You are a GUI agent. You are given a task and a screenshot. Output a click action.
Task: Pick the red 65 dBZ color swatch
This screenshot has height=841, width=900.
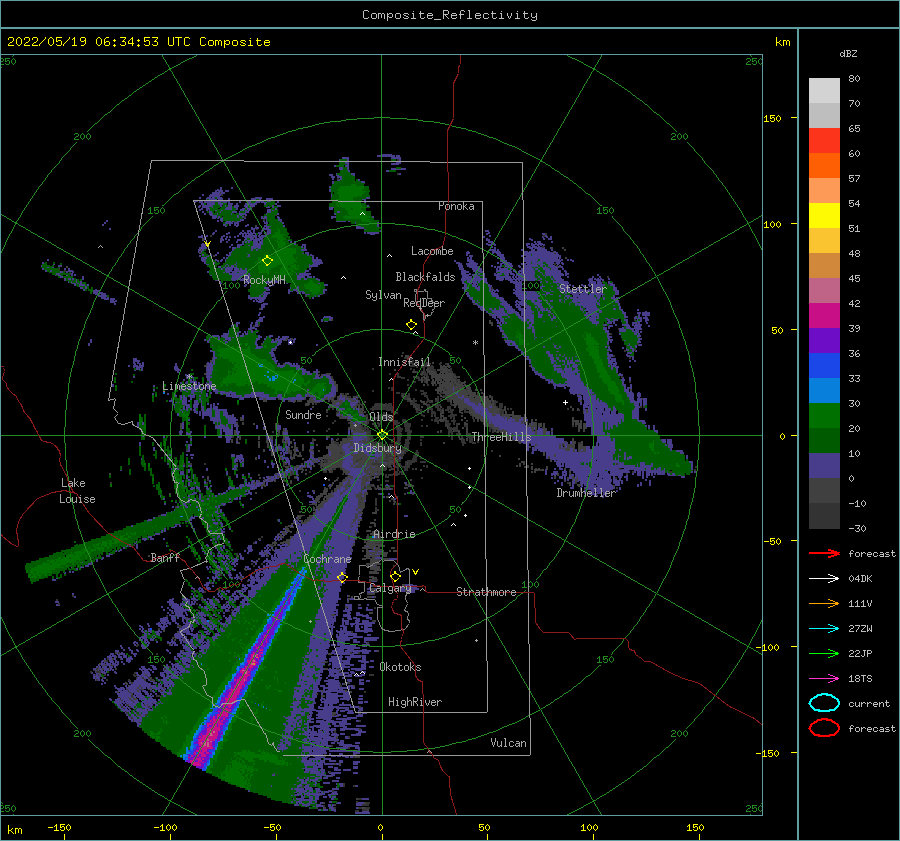[x=824, y=140]
